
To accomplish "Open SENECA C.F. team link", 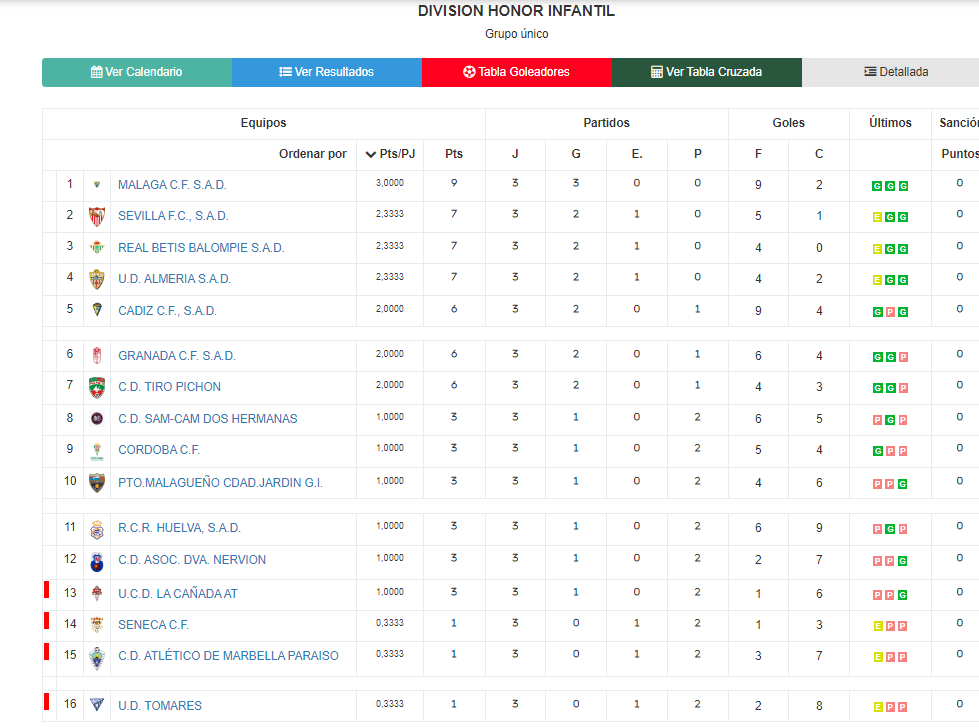I will (x=154, y=625).
